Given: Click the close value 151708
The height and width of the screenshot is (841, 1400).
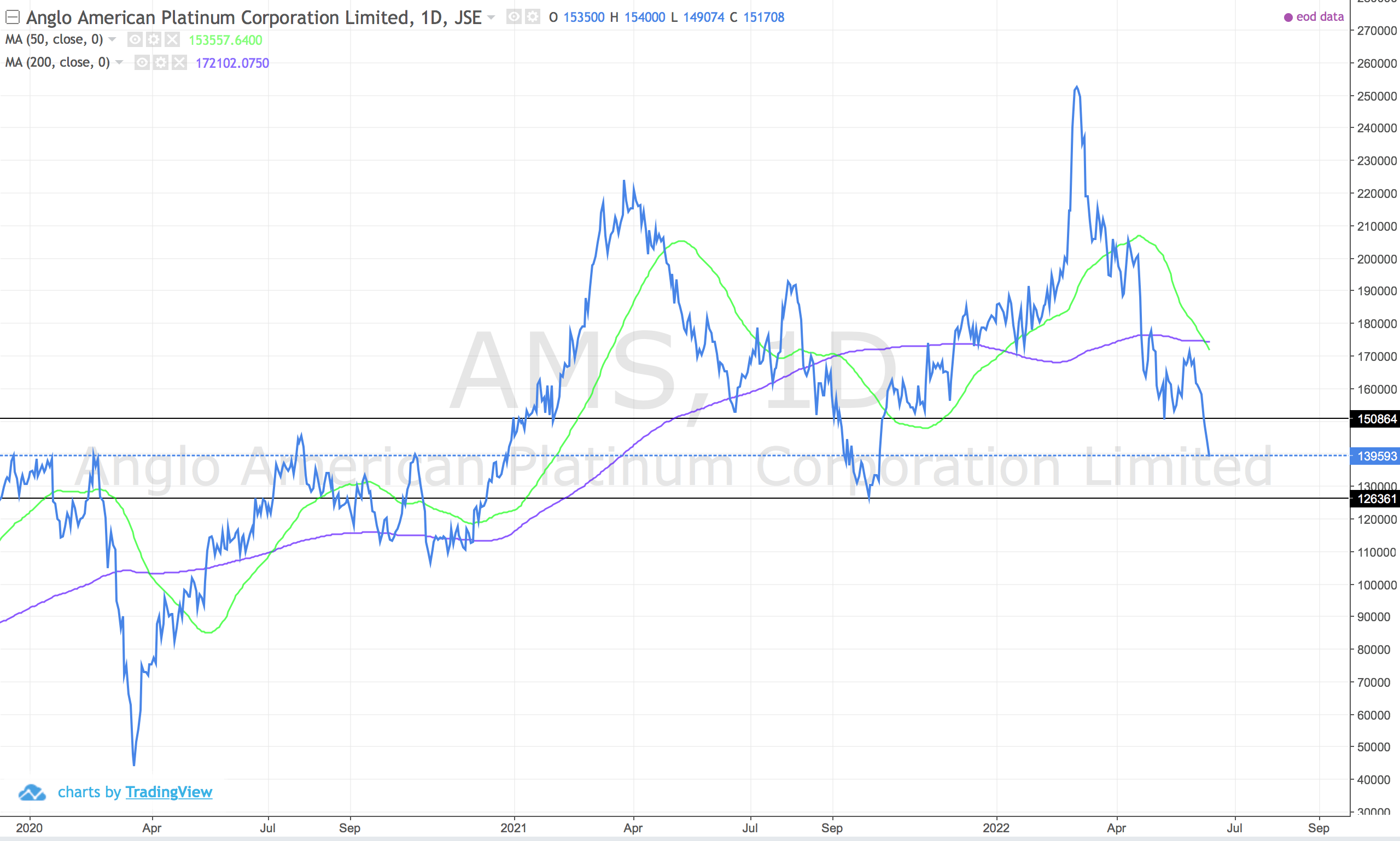Looking at the screenshot, I should [x=763, y=17].
